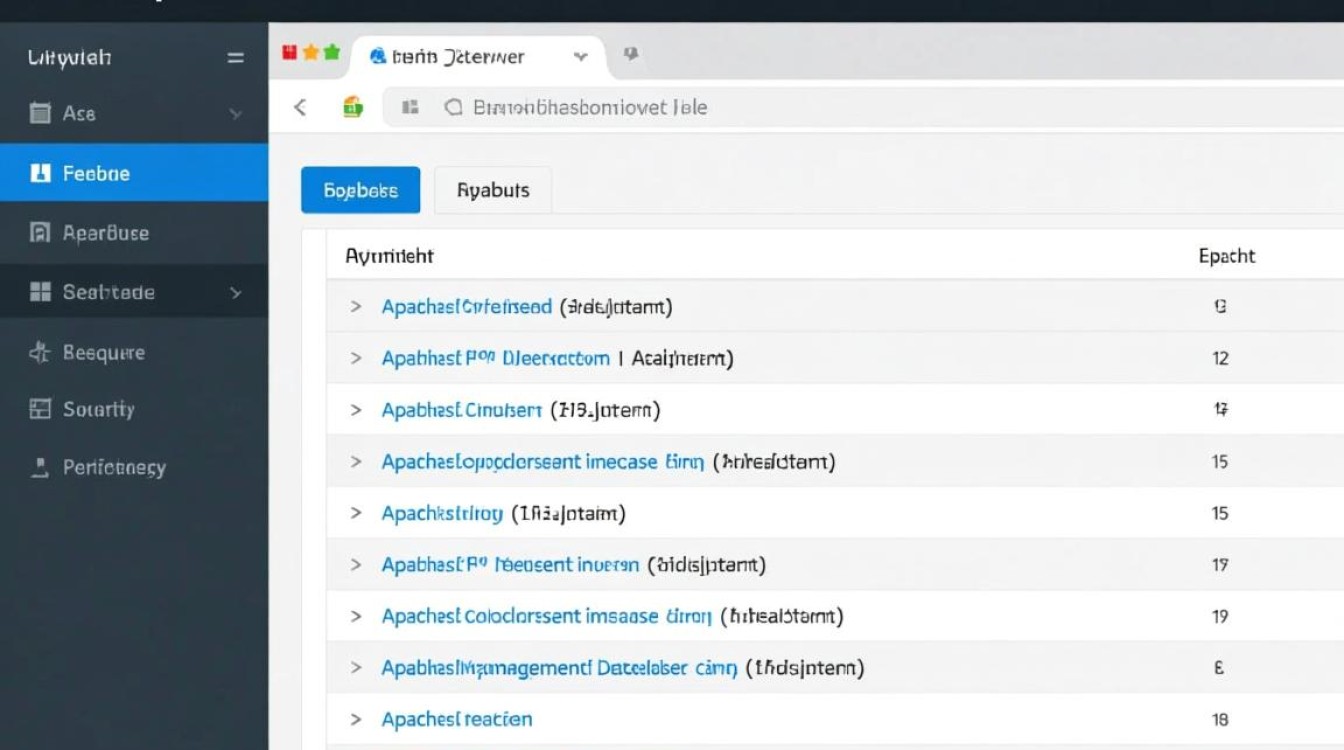Click the Beequre sidebar icon
1344x750 pixels.
(x=40, y=352)
